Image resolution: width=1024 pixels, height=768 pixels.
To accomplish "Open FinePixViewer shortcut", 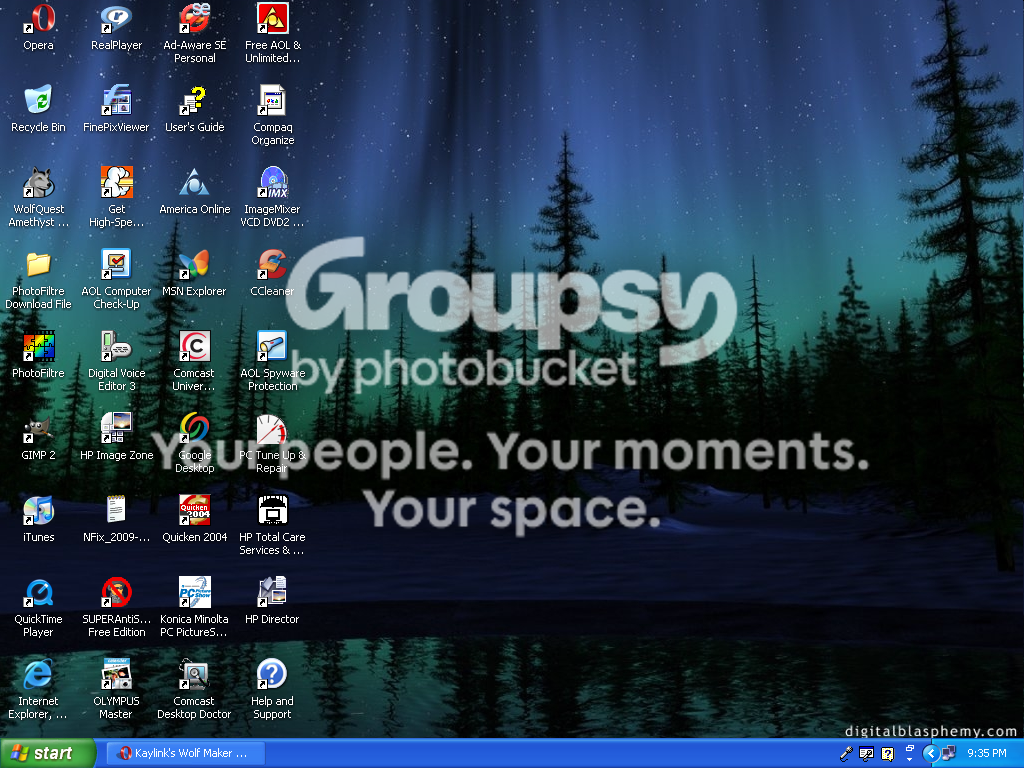I will [116, 101].
